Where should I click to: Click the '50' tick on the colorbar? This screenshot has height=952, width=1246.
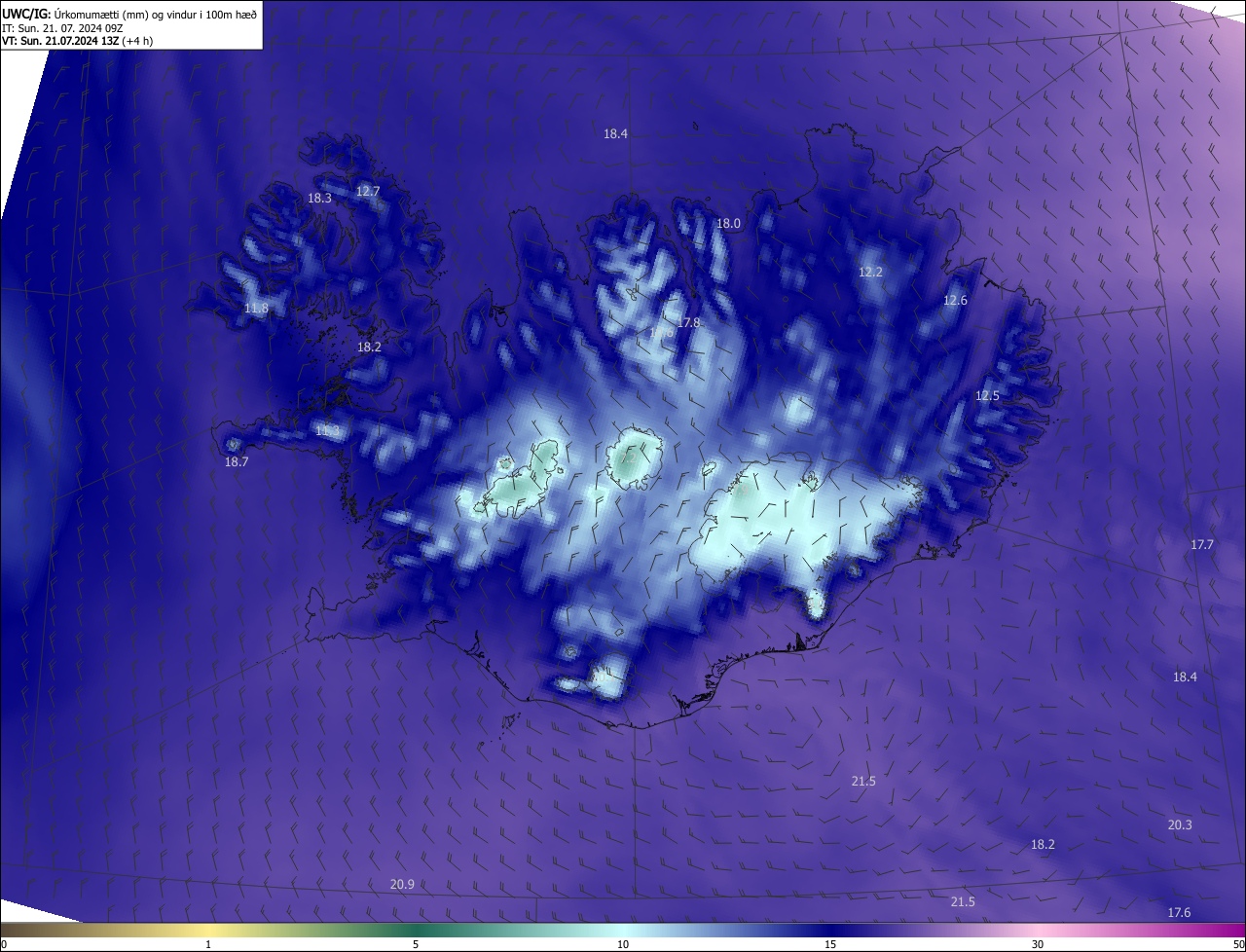click(1237, 944)
